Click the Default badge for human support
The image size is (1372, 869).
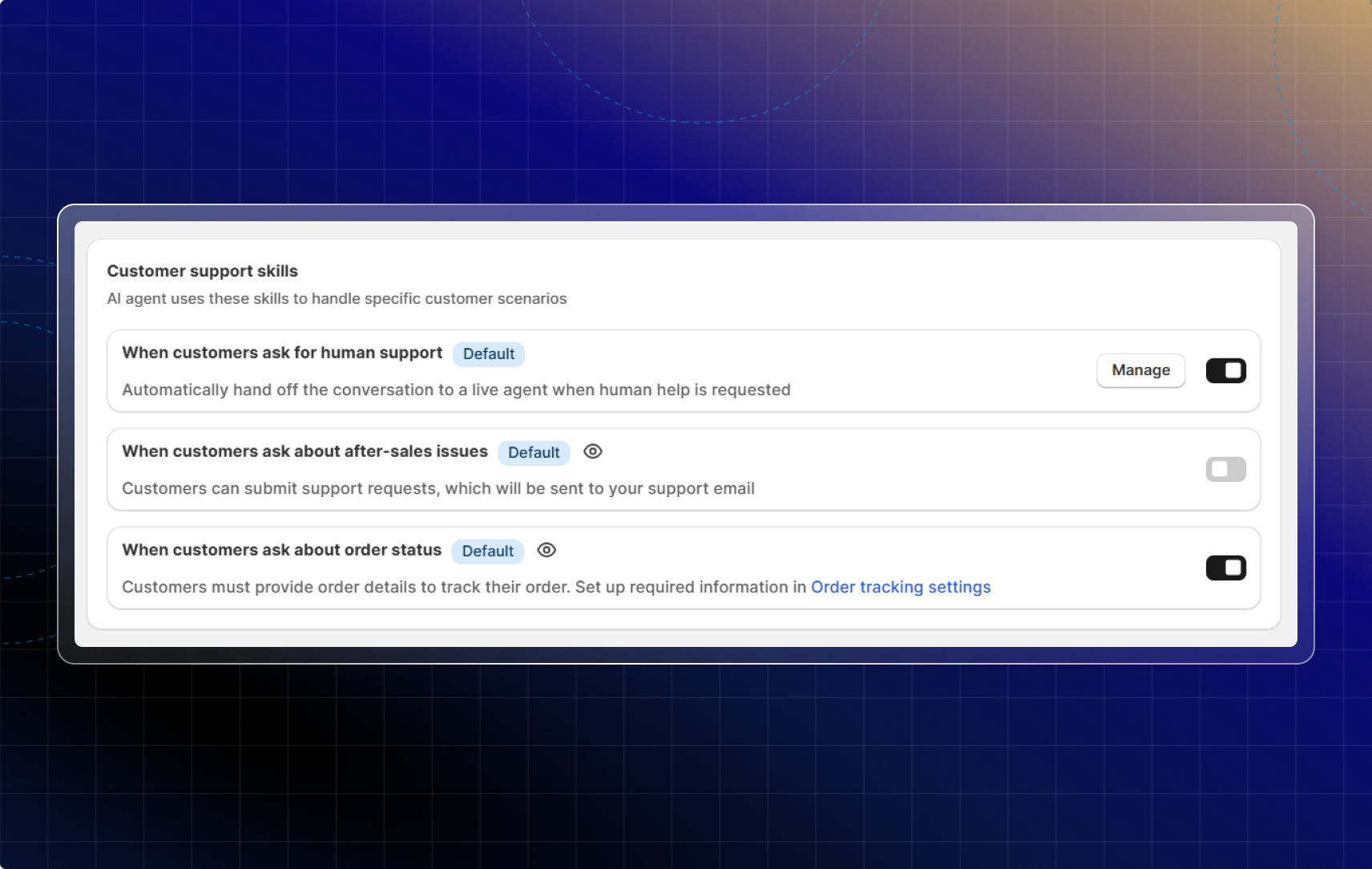(488, 354)
